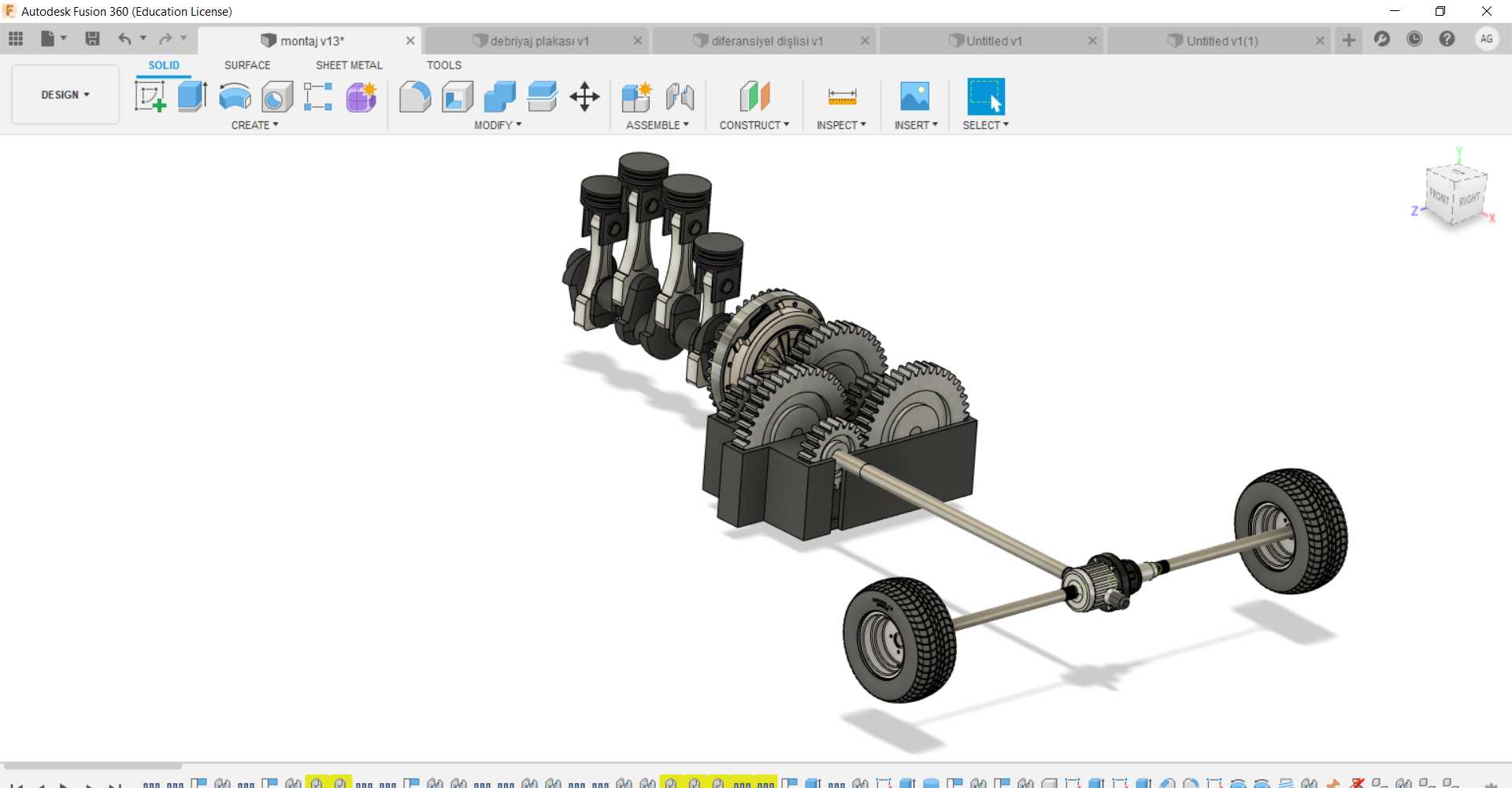Close the debriyaj plakası v1 tab
Screen dimensions: 1512x788
638,41
